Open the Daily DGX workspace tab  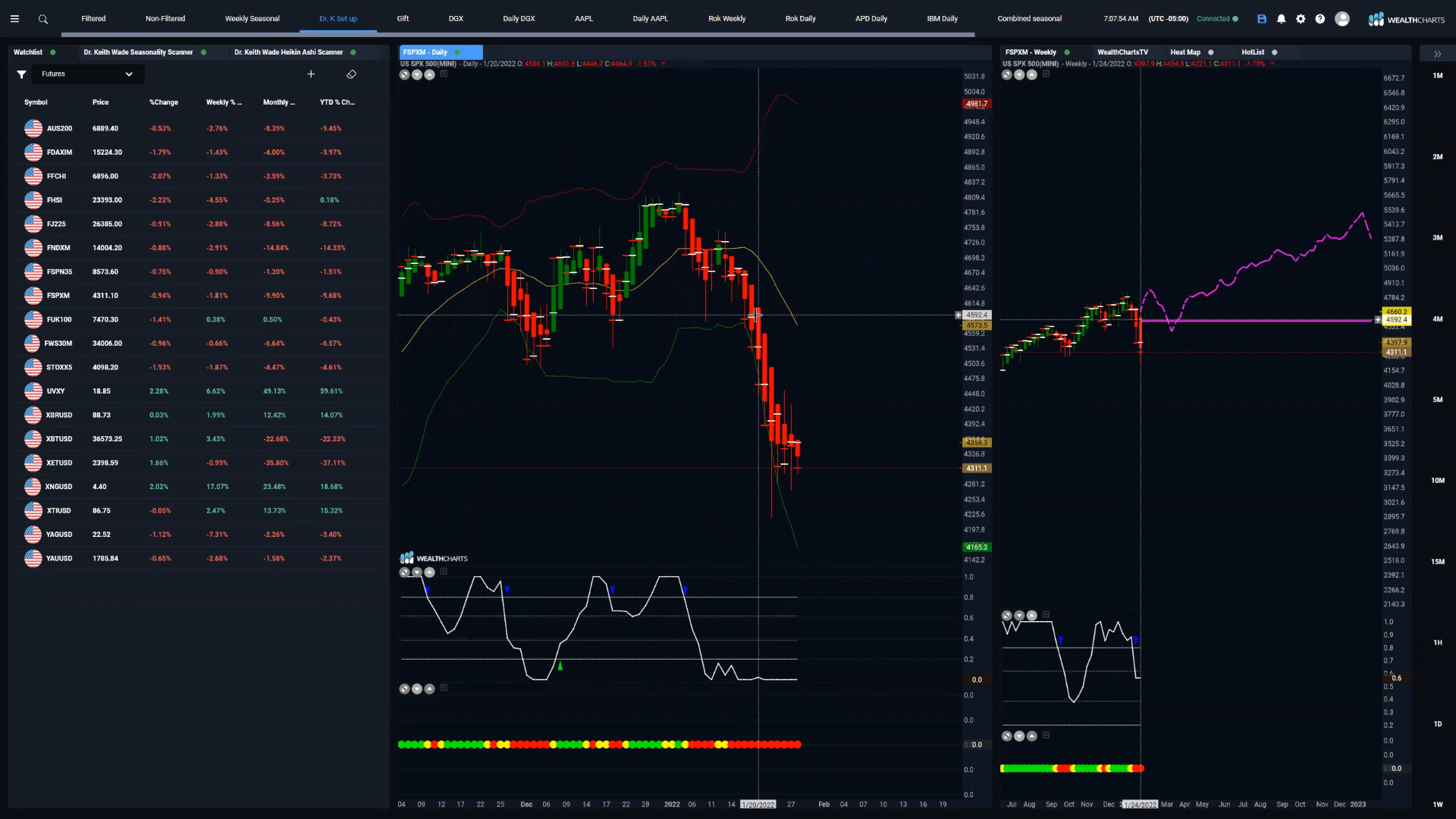519,19
